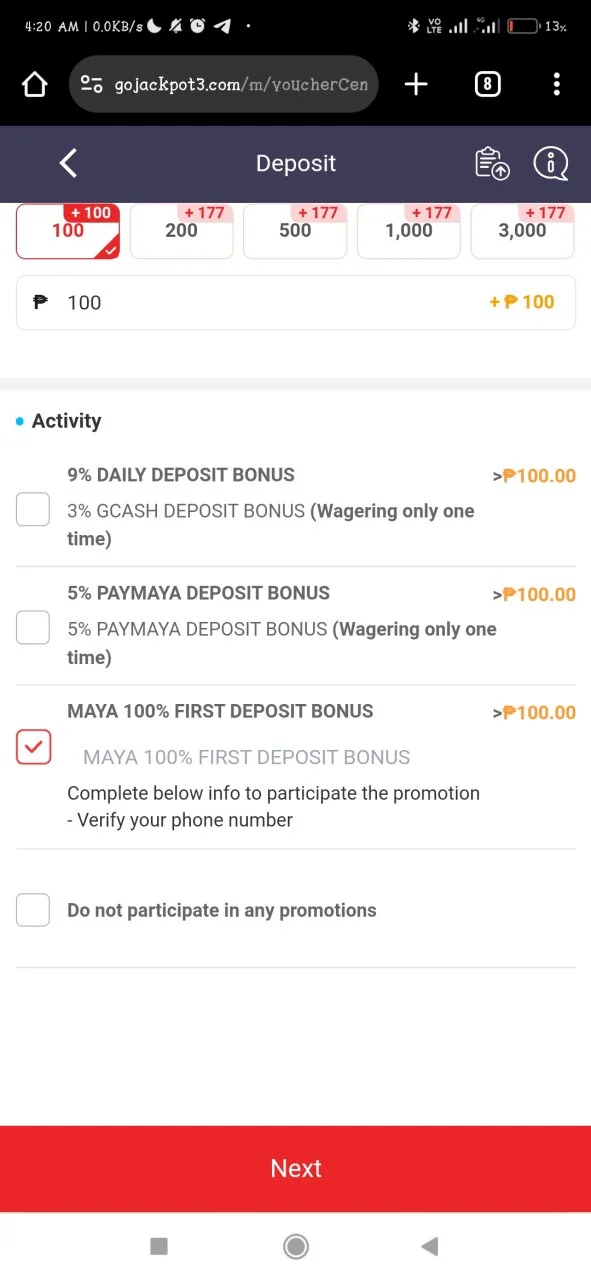
Task: Open a new browser tab with plus icon
Action: coord(416,85)
